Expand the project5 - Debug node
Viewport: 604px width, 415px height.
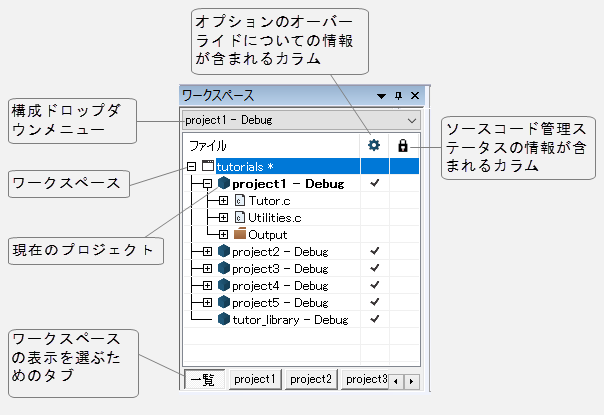(x=207, y=302)
